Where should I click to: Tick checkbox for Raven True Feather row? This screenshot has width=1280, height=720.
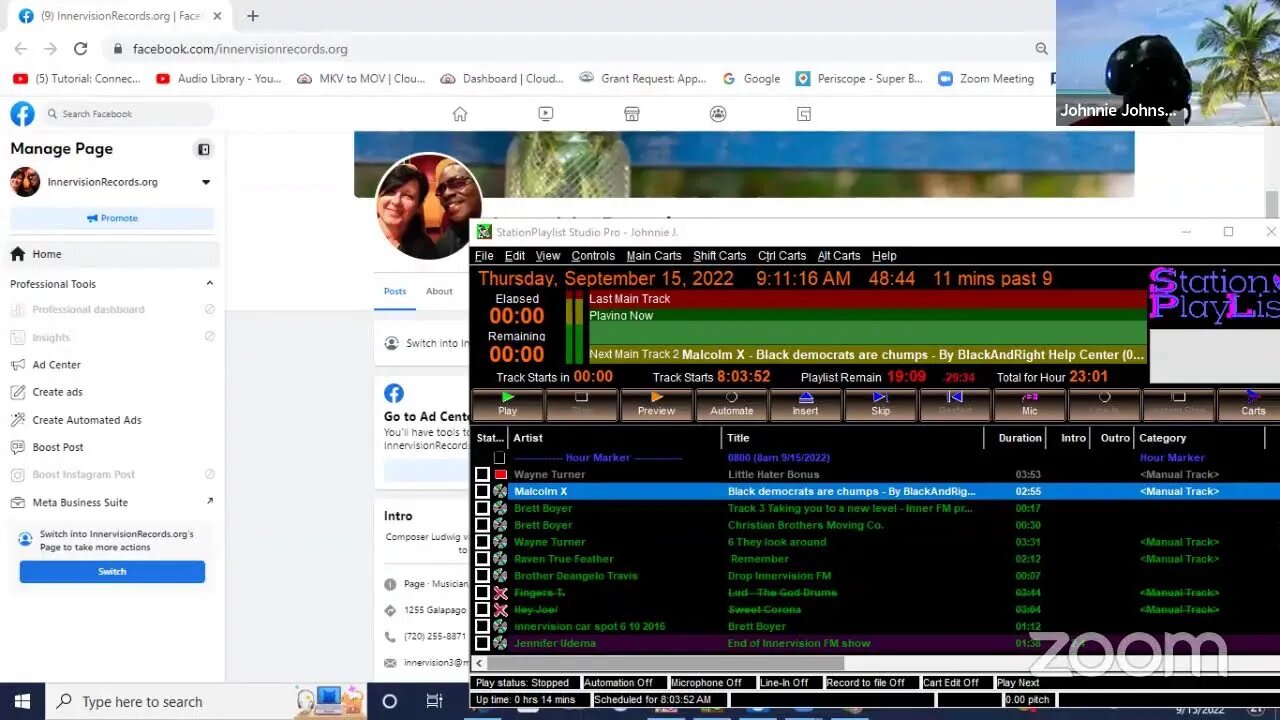[482, 559]
